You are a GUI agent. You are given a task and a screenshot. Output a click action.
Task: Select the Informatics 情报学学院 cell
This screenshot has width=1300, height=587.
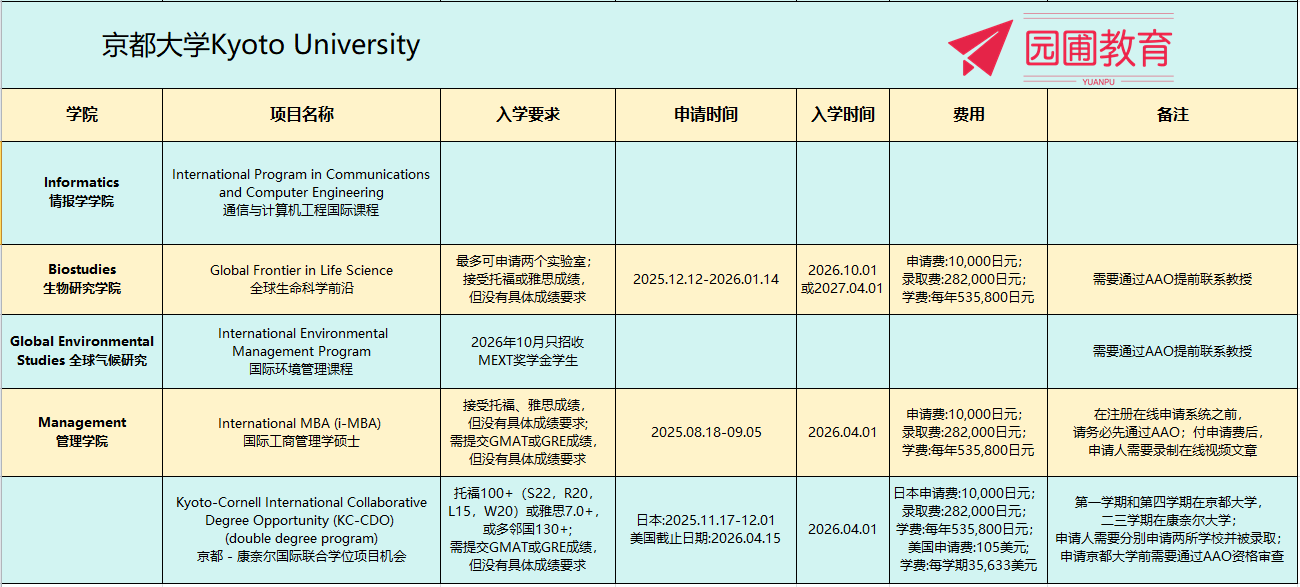pos(82,192)
